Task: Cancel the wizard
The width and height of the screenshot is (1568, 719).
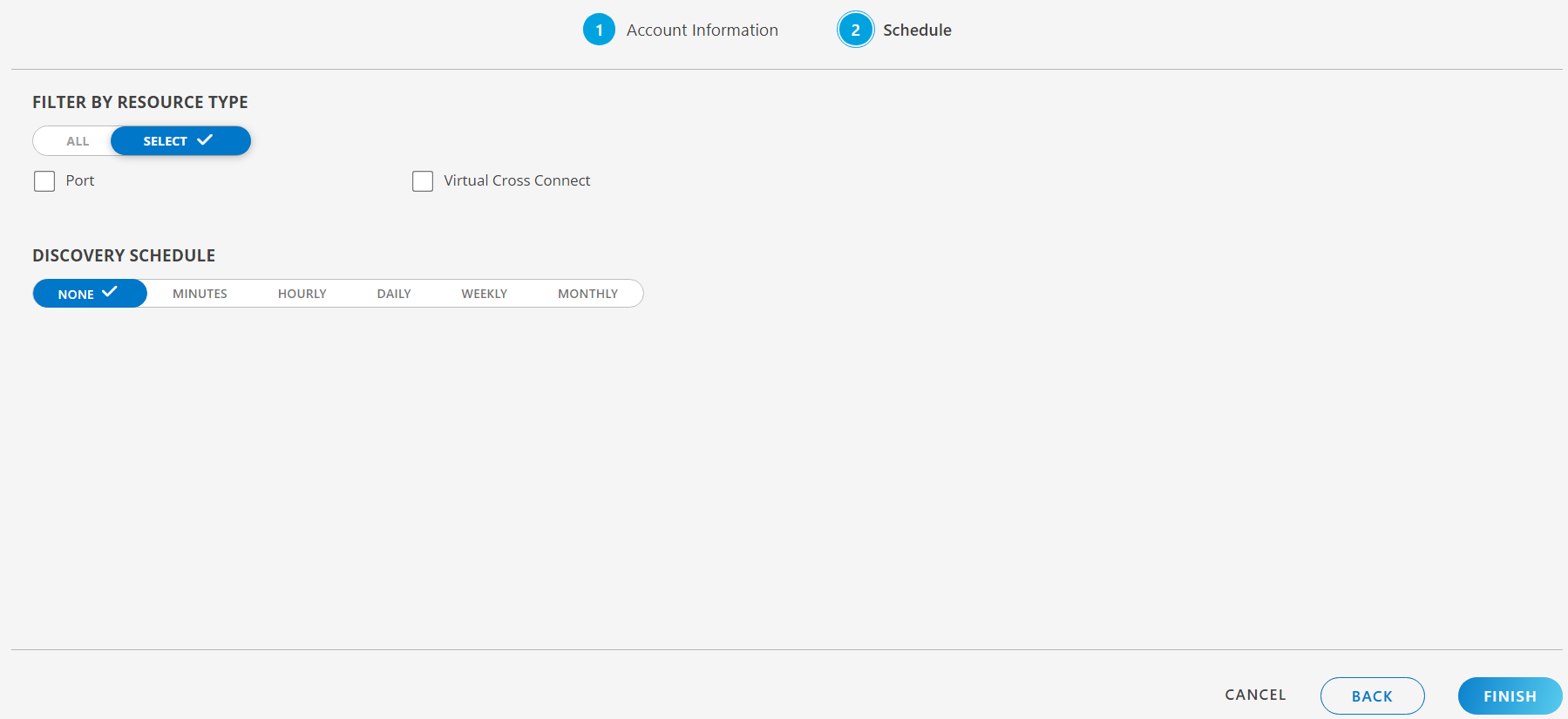Action: 1255,695
